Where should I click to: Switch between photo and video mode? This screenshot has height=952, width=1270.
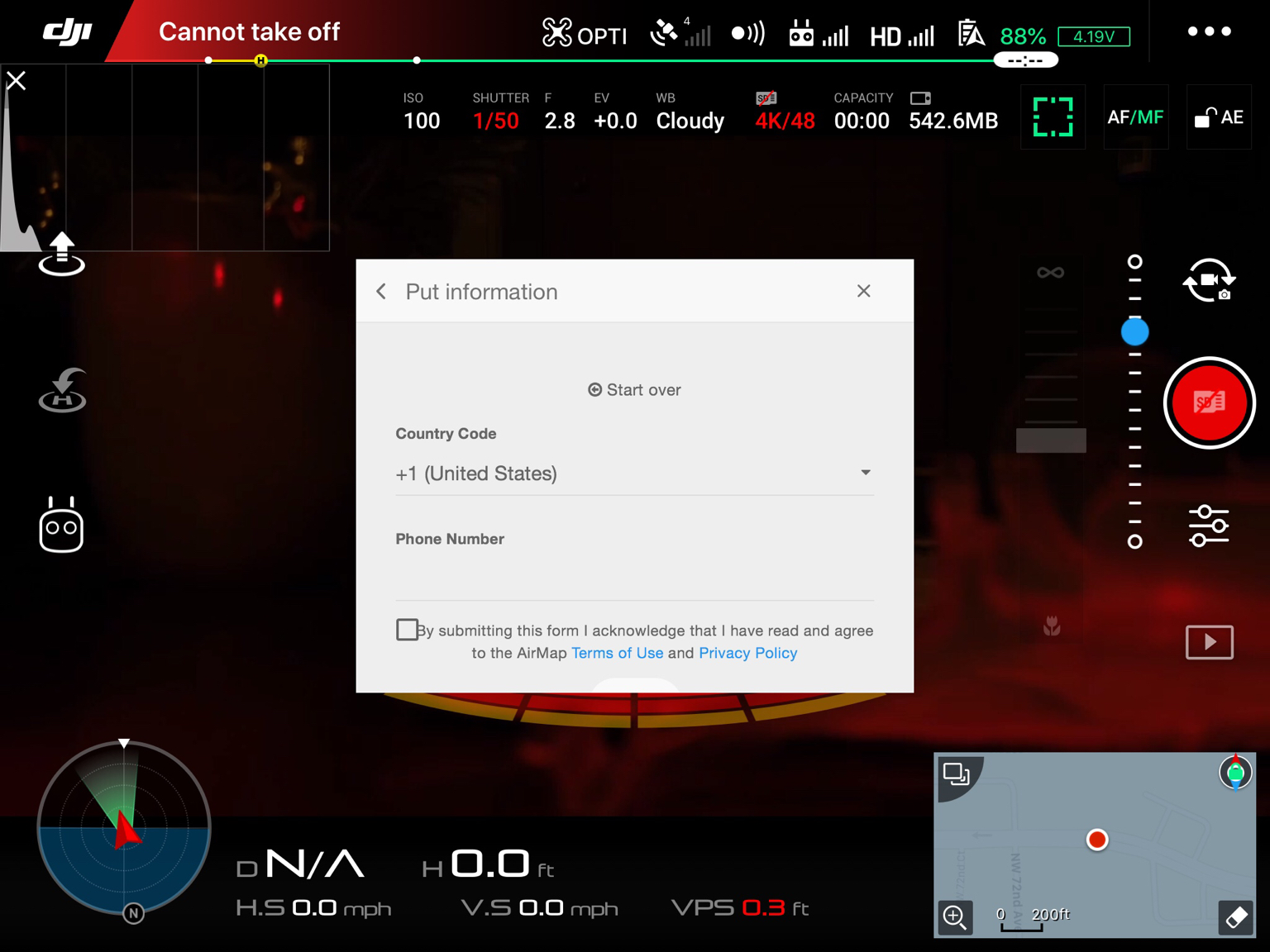click(1209, 281)
